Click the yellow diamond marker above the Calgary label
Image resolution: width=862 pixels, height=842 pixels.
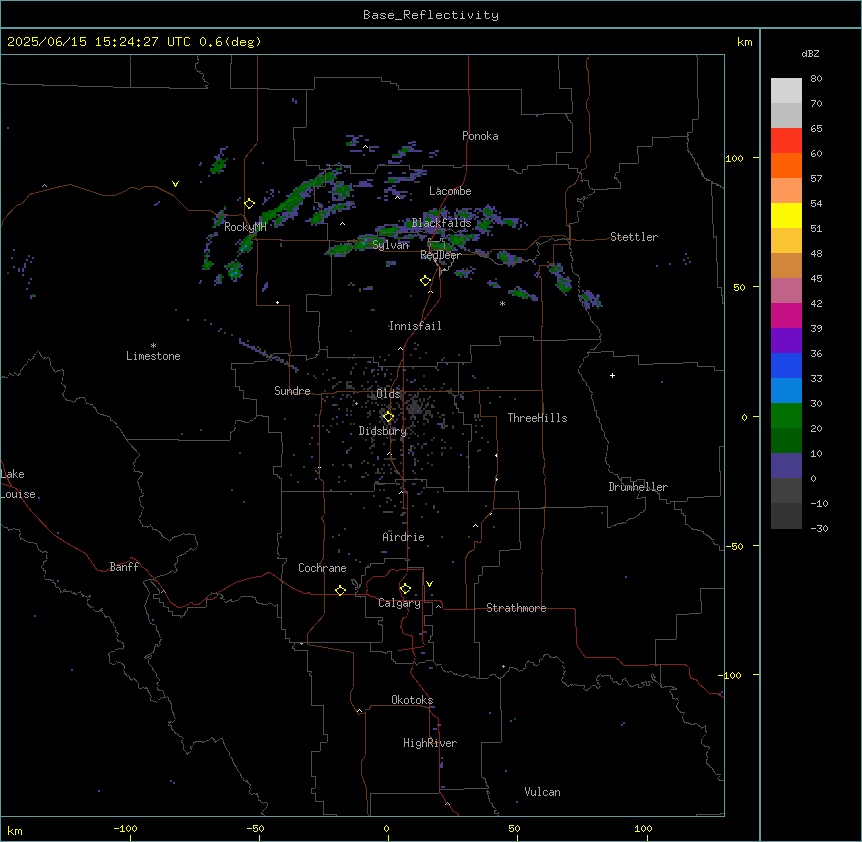[405, 589]
